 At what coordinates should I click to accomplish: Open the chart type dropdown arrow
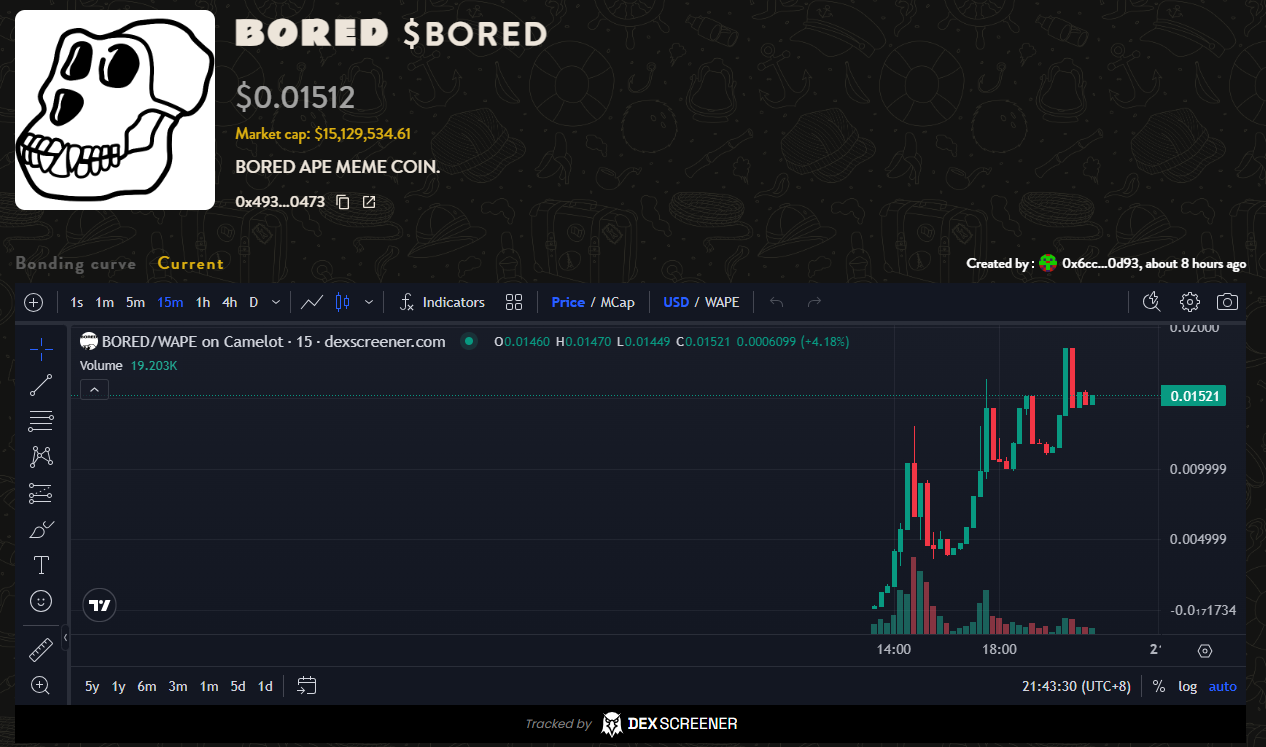tap(369, 302)
